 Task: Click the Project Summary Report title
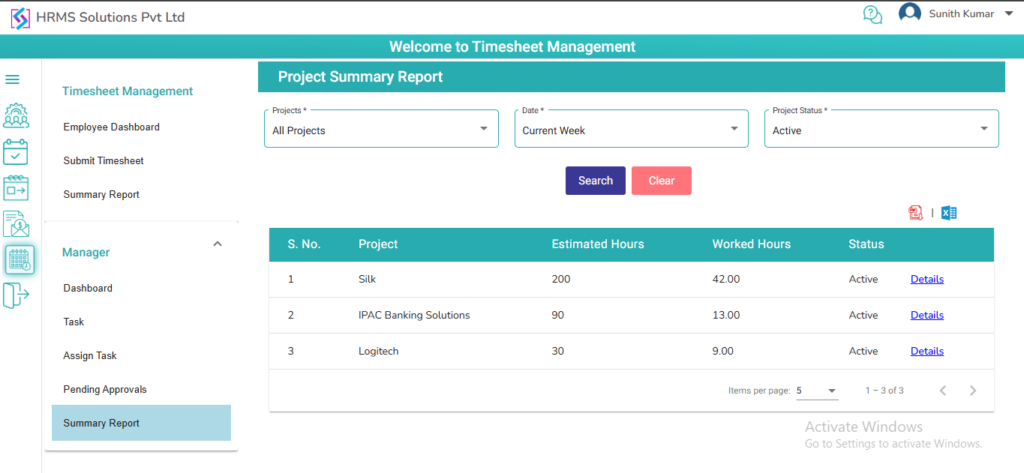coord(360,77)
